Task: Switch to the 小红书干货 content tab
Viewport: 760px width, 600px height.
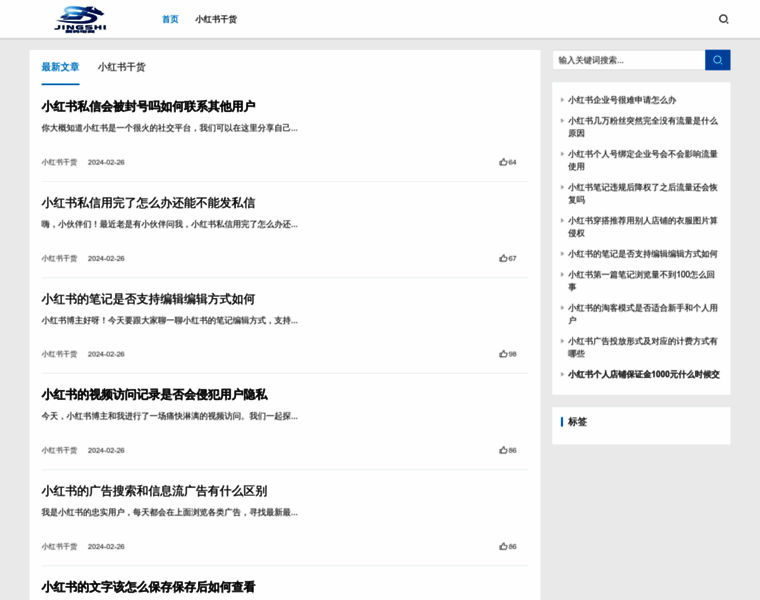Action: click(121, 67)
